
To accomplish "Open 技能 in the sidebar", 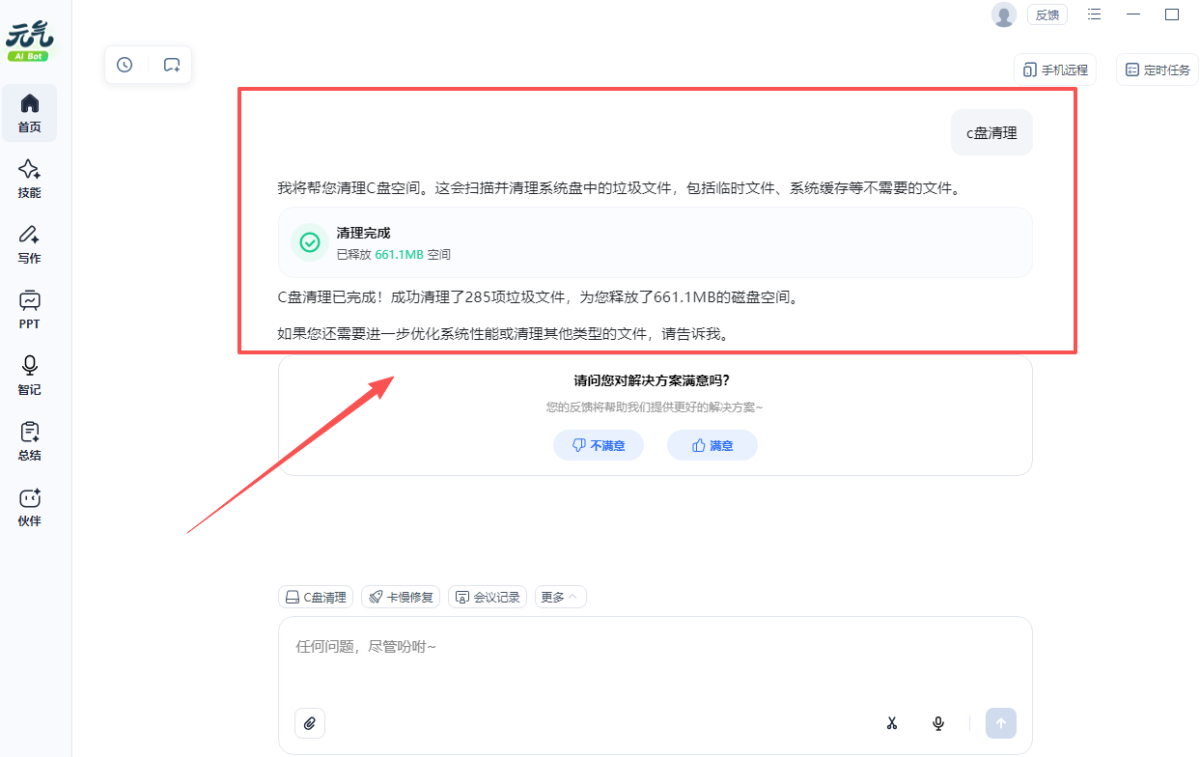I will (30, 179).
